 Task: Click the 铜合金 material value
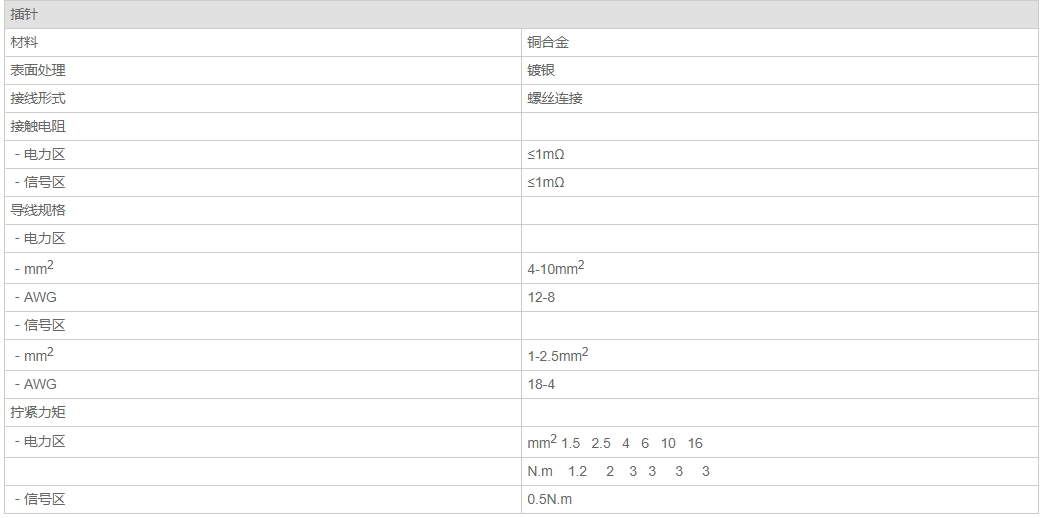[548, 43]
